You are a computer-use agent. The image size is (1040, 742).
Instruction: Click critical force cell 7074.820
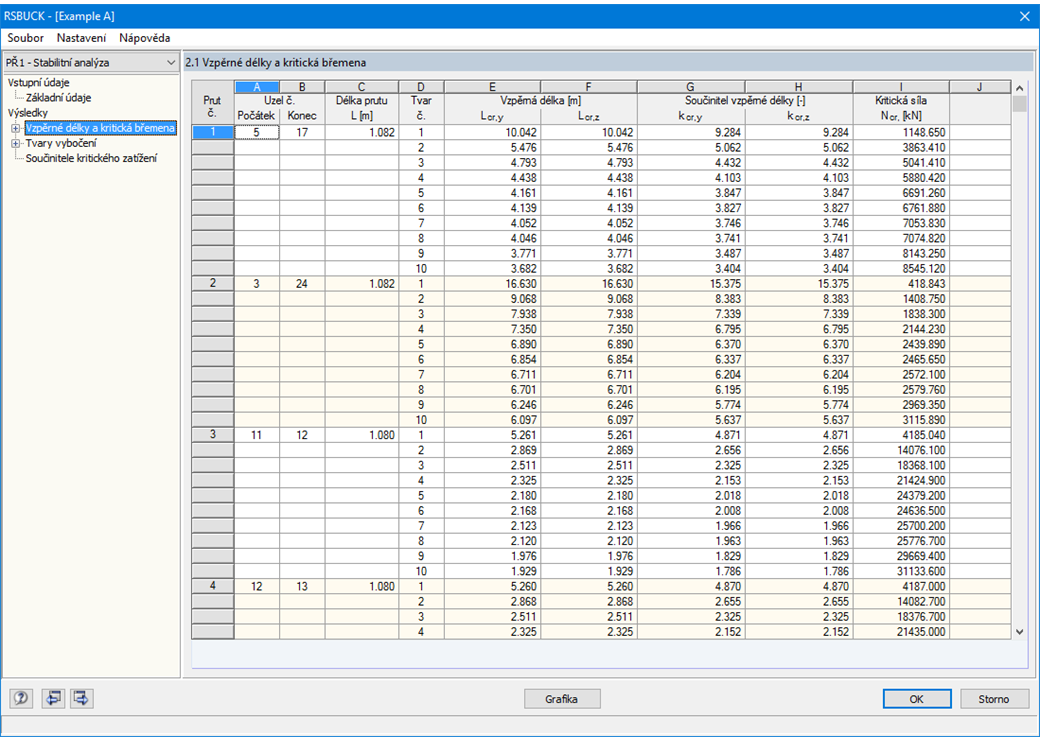click(x=901, y=238)
